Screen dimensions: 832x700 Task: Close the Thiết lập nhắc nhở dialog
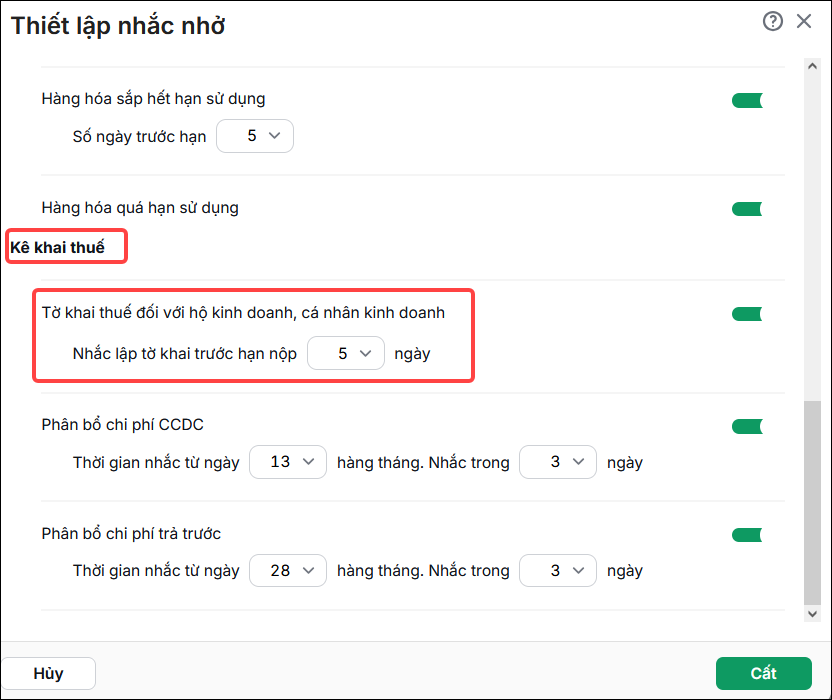(804, 21)
